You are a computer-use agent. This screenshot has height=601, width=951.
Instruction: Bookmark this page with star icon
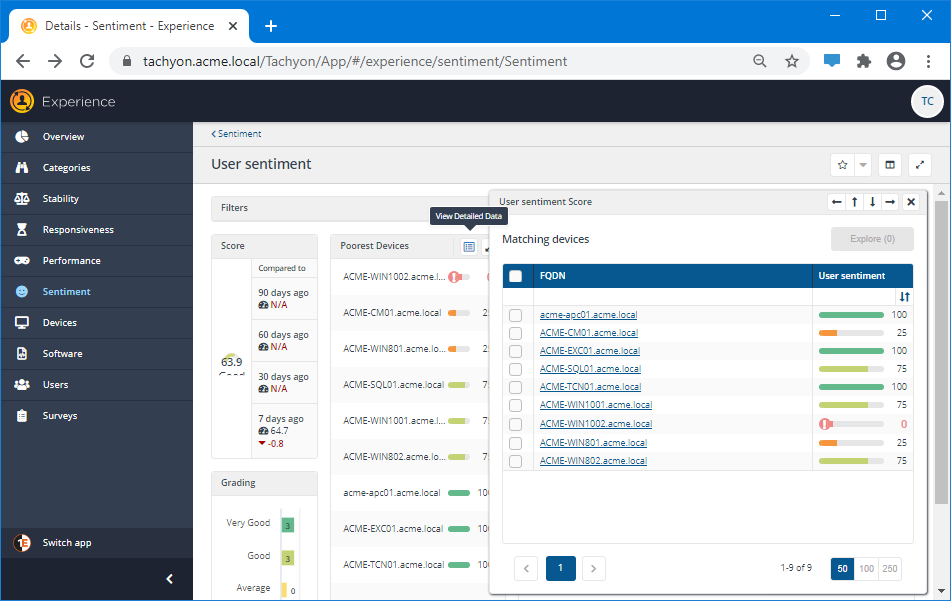click(791, 61)
